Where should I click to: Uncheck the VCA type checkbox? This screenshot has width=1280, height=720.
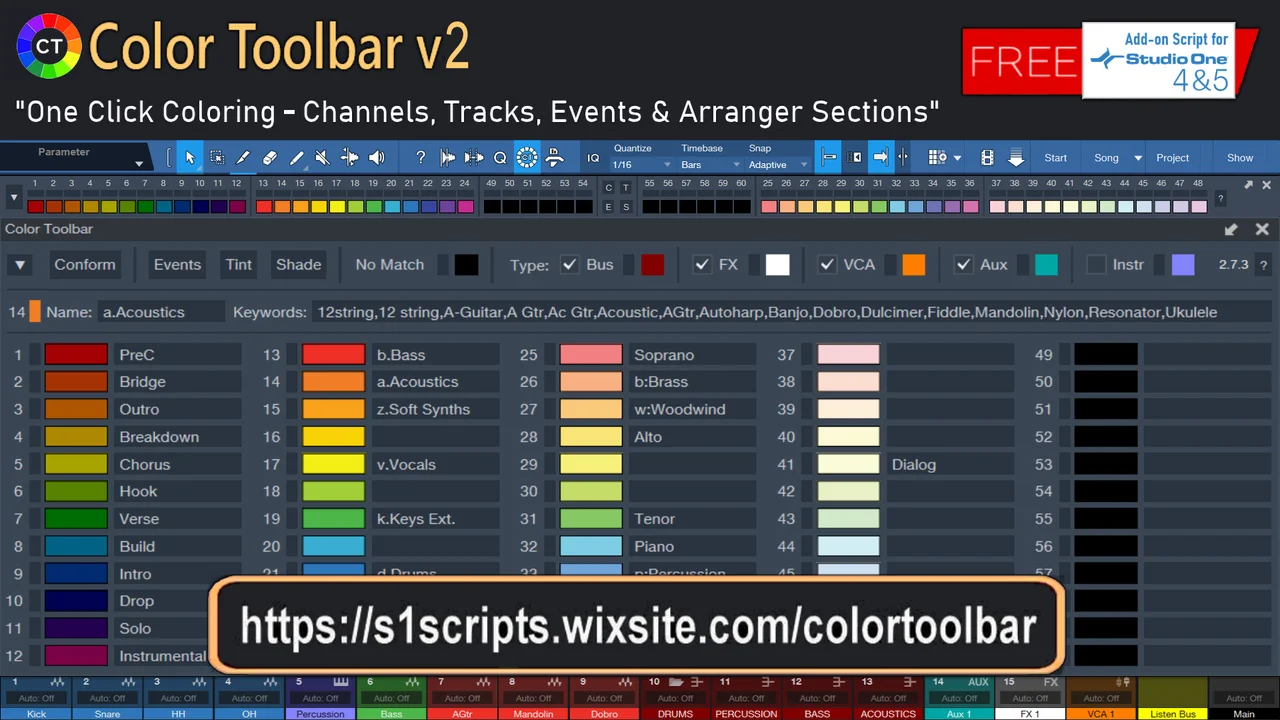pos(827,265)
